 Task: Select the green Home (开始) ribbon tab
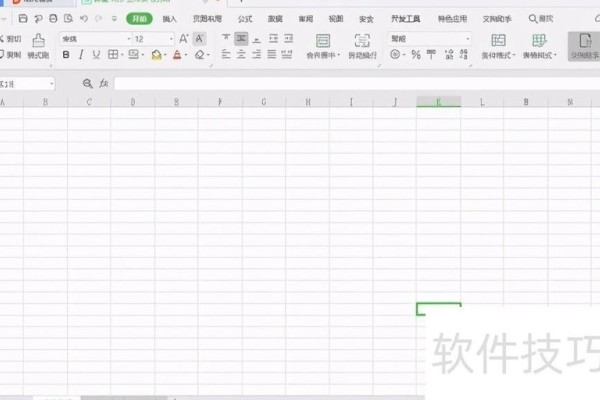pyautogui.click(x=139, y=19)
